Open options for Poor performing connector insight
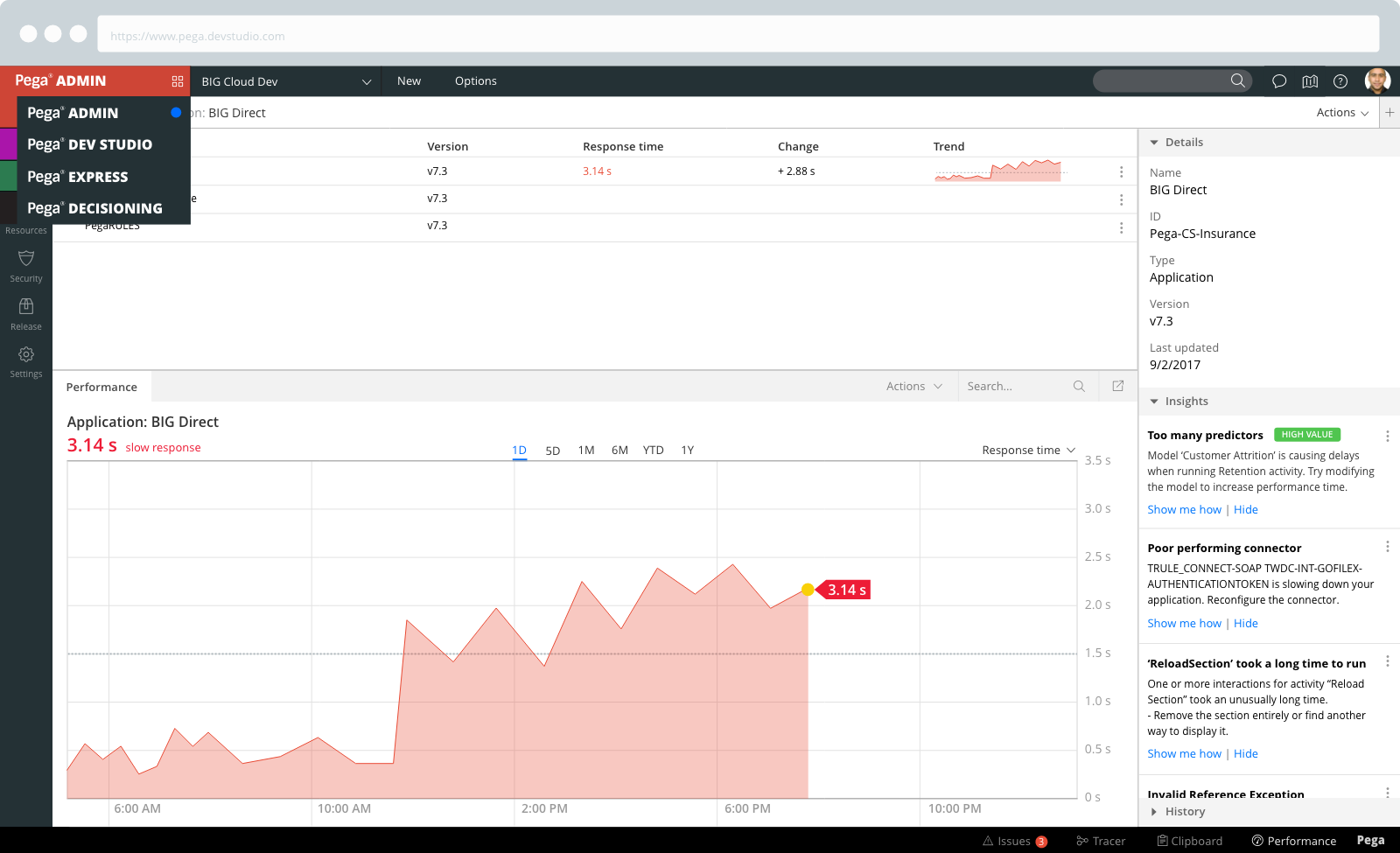This screenshot has height=853, width=1400. (x=1387, y=547)
